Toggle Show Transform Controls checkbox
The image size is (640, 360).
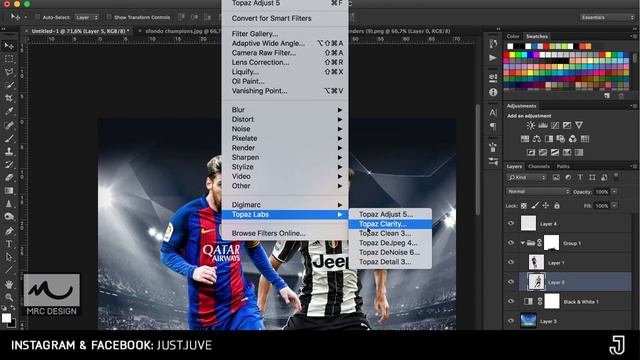[x=109, y=17]
